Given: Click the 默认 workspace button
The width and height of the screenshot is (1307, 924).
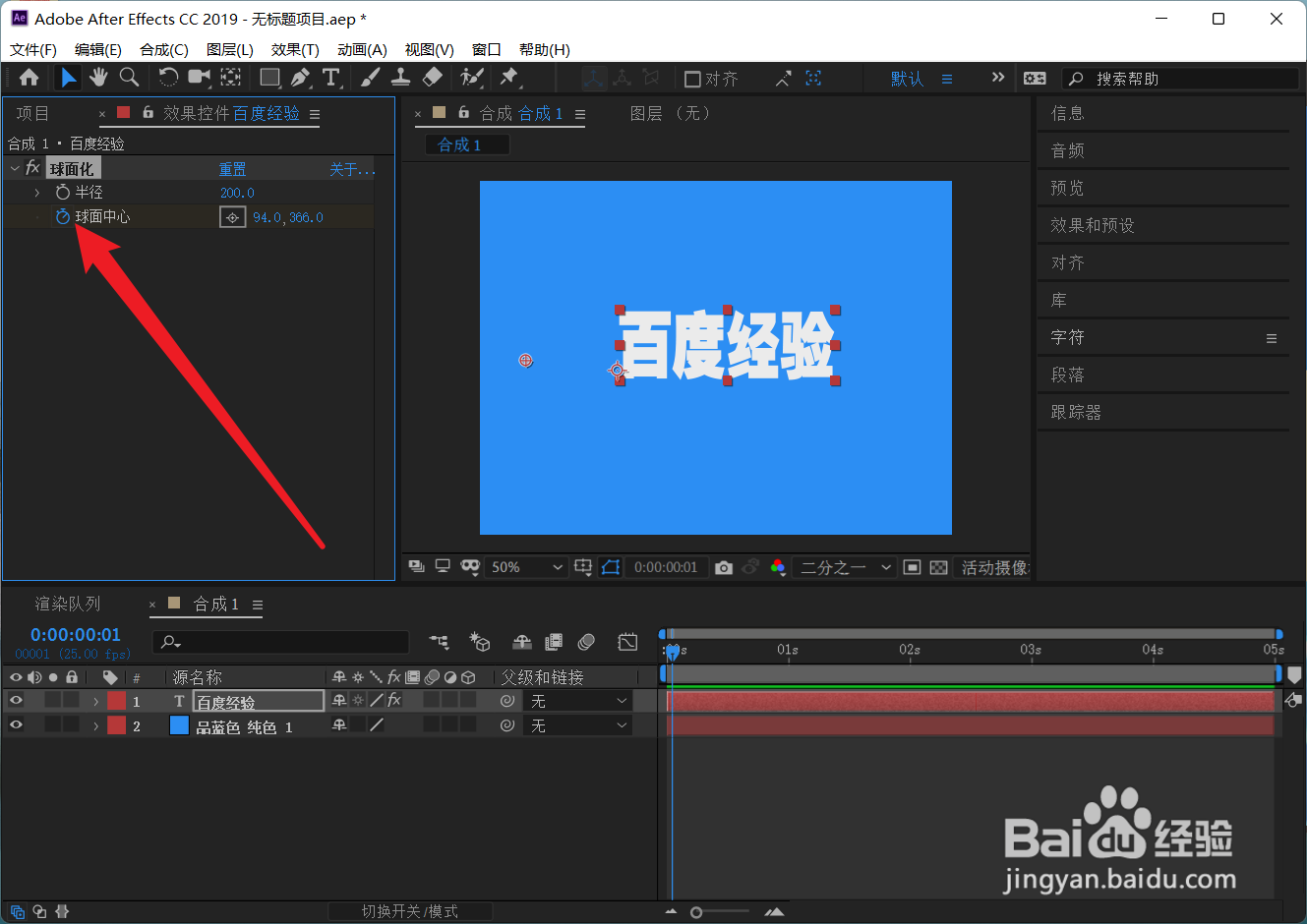Looking at the screenshot, I should tap(907, 79).
